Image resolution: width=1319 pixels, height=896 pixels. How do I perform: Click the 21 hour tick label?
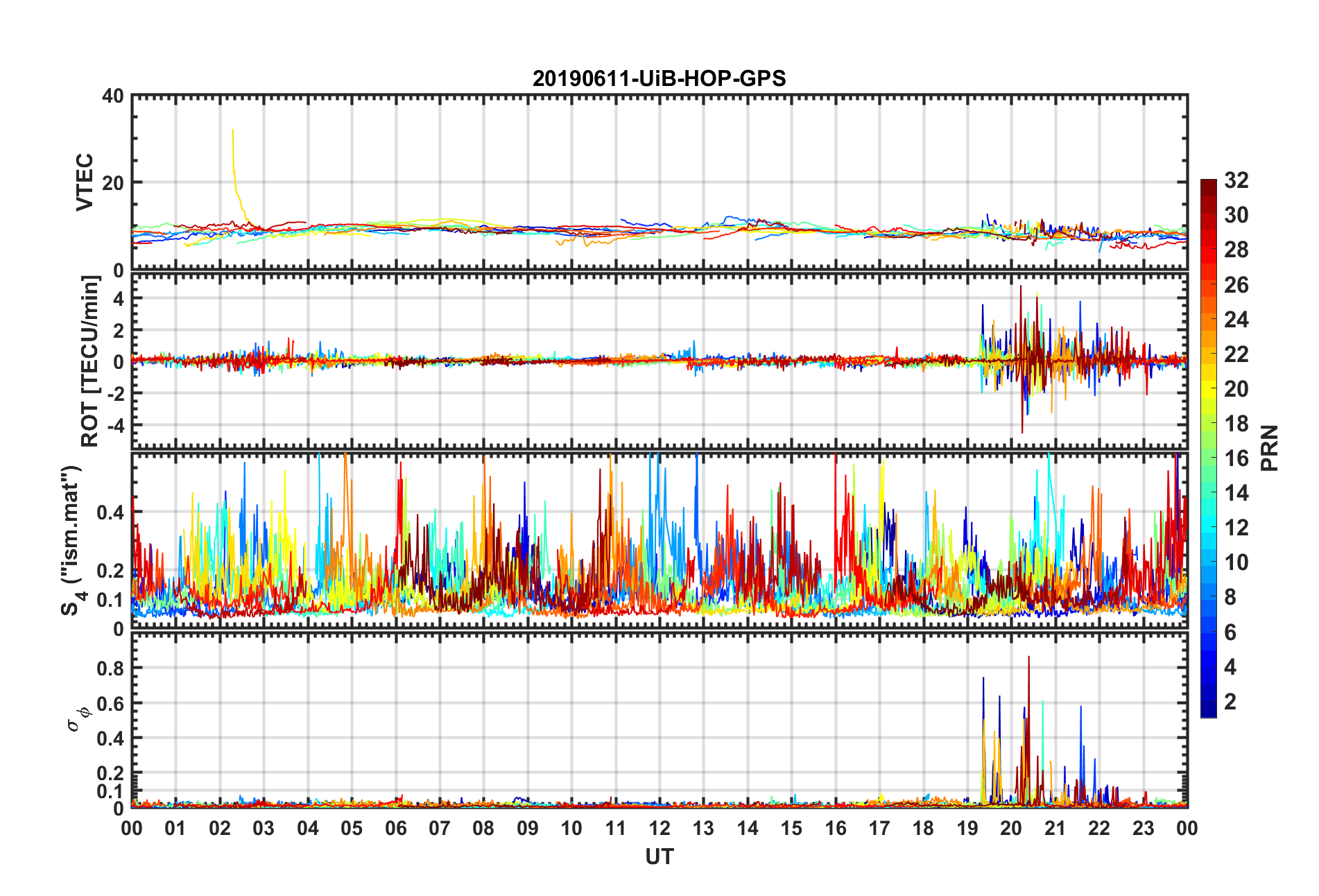pos(1055,829)
